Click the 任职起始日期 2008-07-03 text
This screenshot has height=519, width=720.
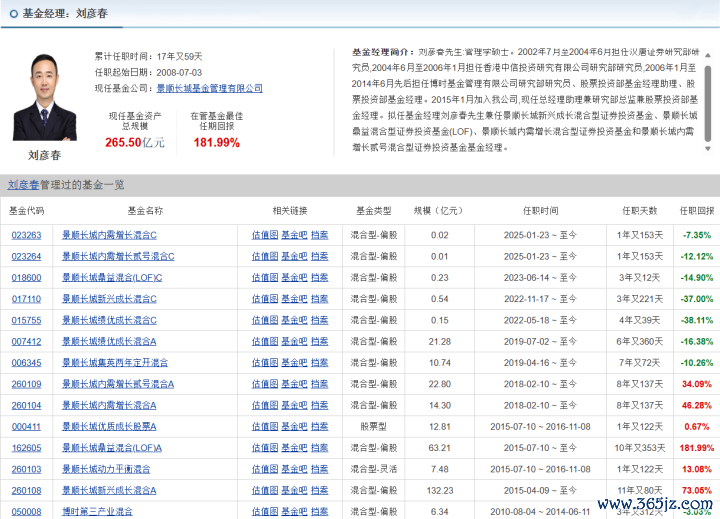148,73
